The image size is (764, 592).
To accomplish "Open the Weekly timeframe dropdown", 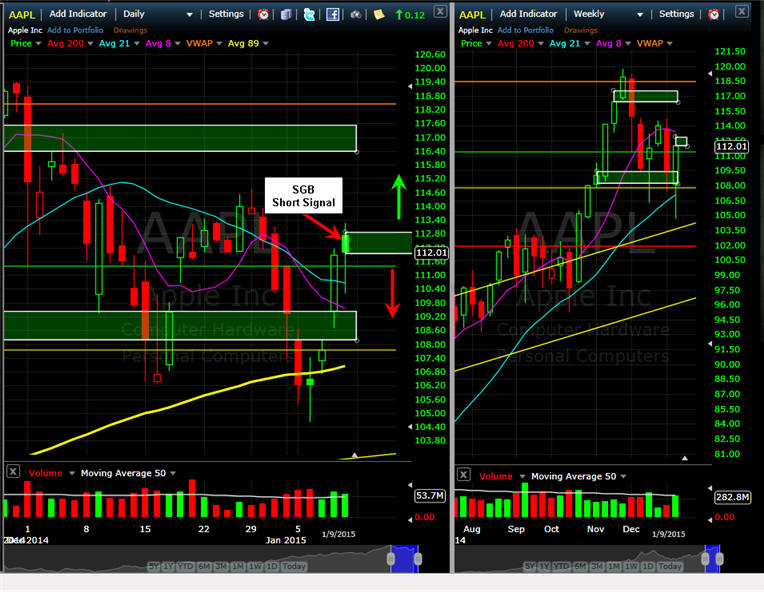I will 640,15.
